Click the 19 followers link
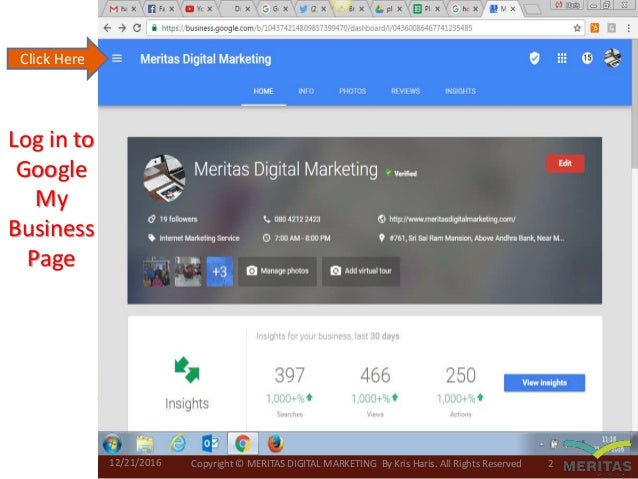Viewport: 638px width, 479px height. coord(173,219)
